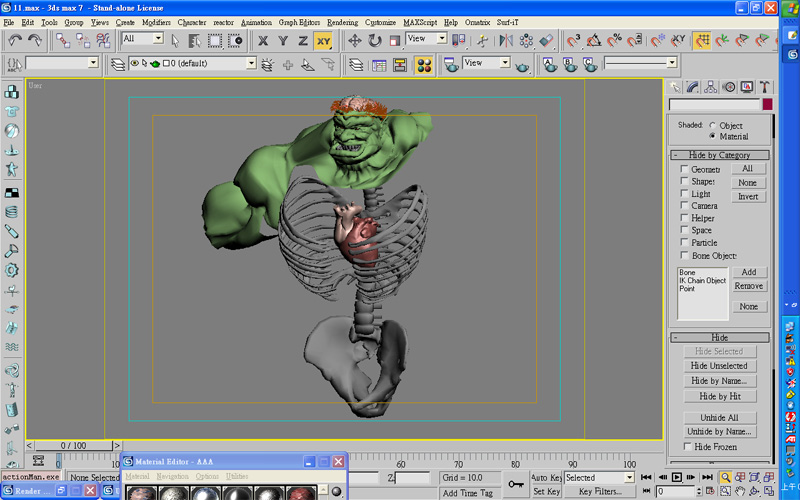
Task: Restrict to Y axis button
Action: (283, 41)
